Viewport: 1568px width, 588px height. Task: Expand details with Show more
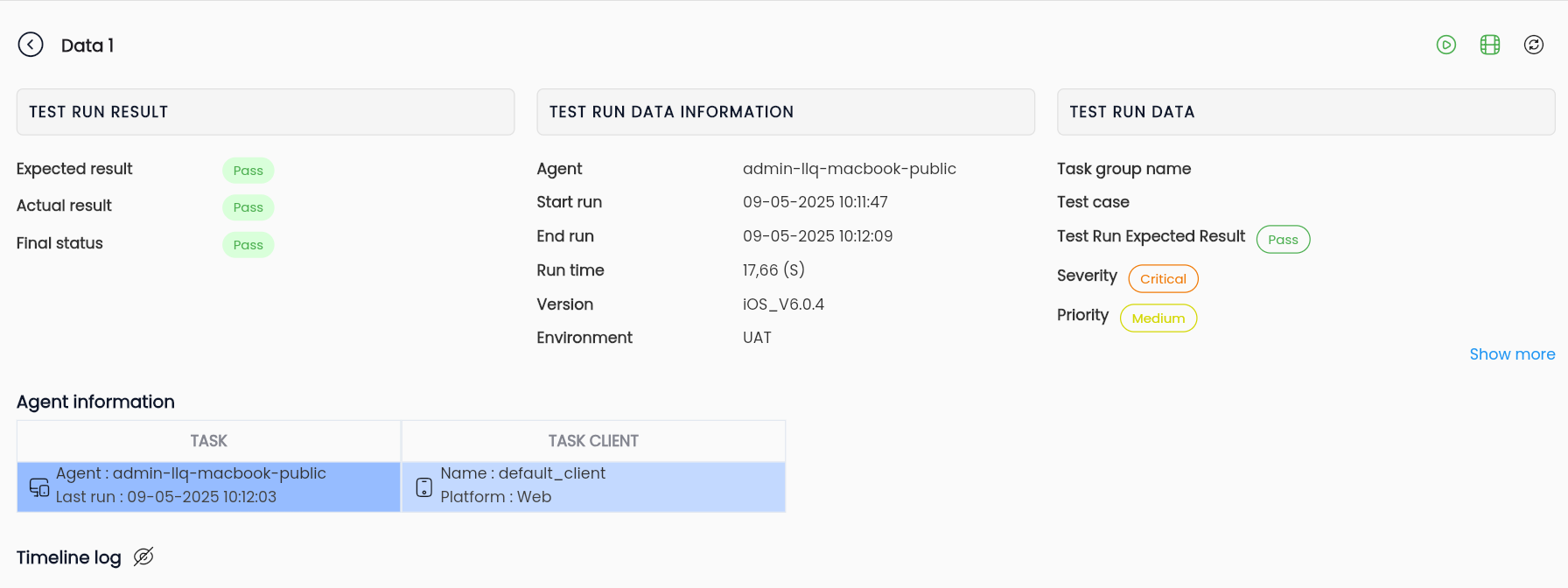coord(1512,354)
